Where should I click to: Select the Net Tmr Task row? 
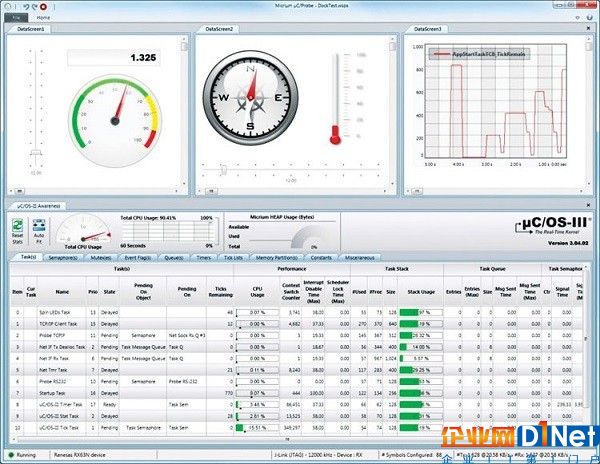[x=297, y=370]
